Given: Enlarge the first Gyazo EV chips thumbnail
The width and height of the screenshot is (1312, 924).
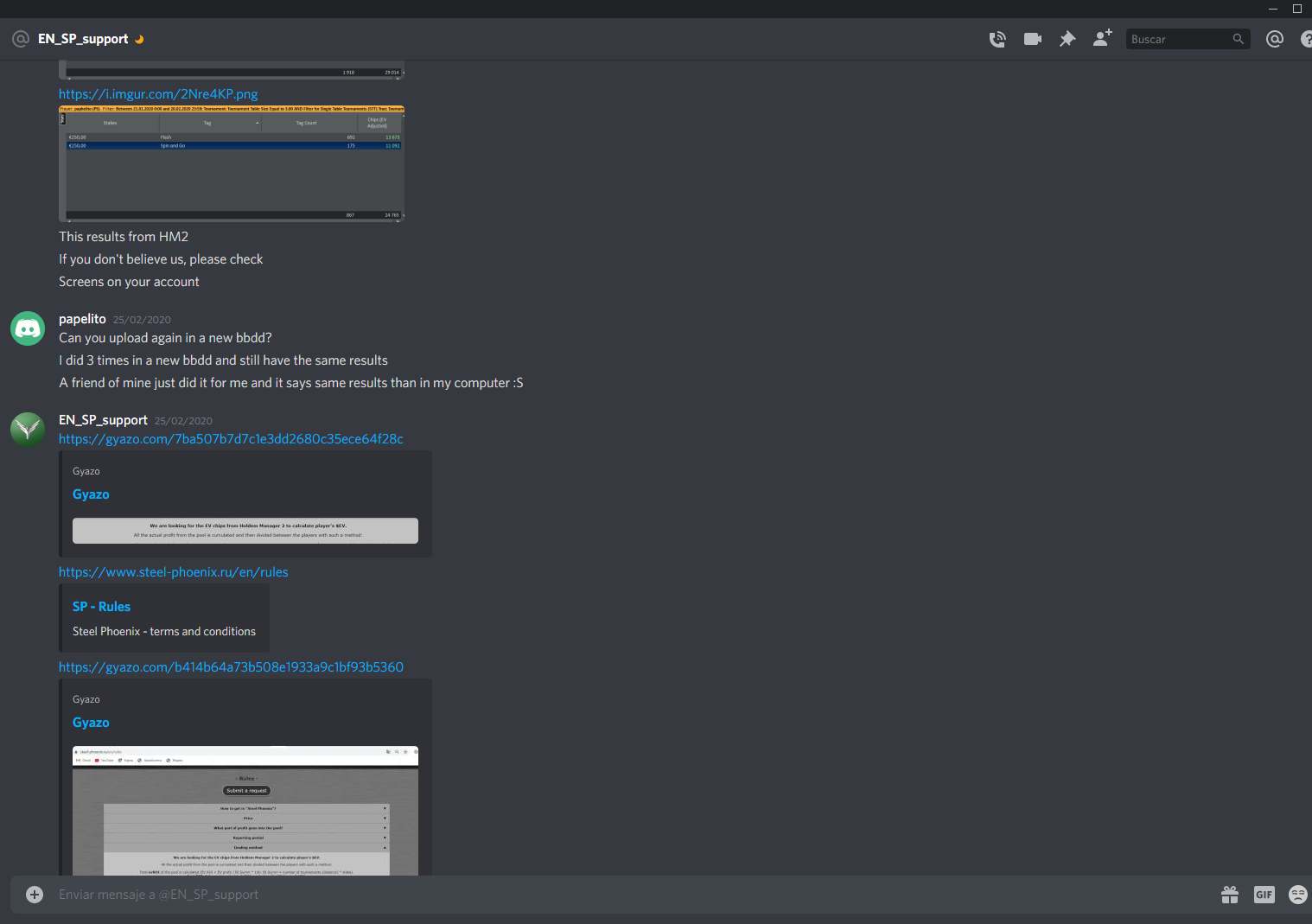Looking at the screenshot, I should pyautogui.click(x=245, y=531).
